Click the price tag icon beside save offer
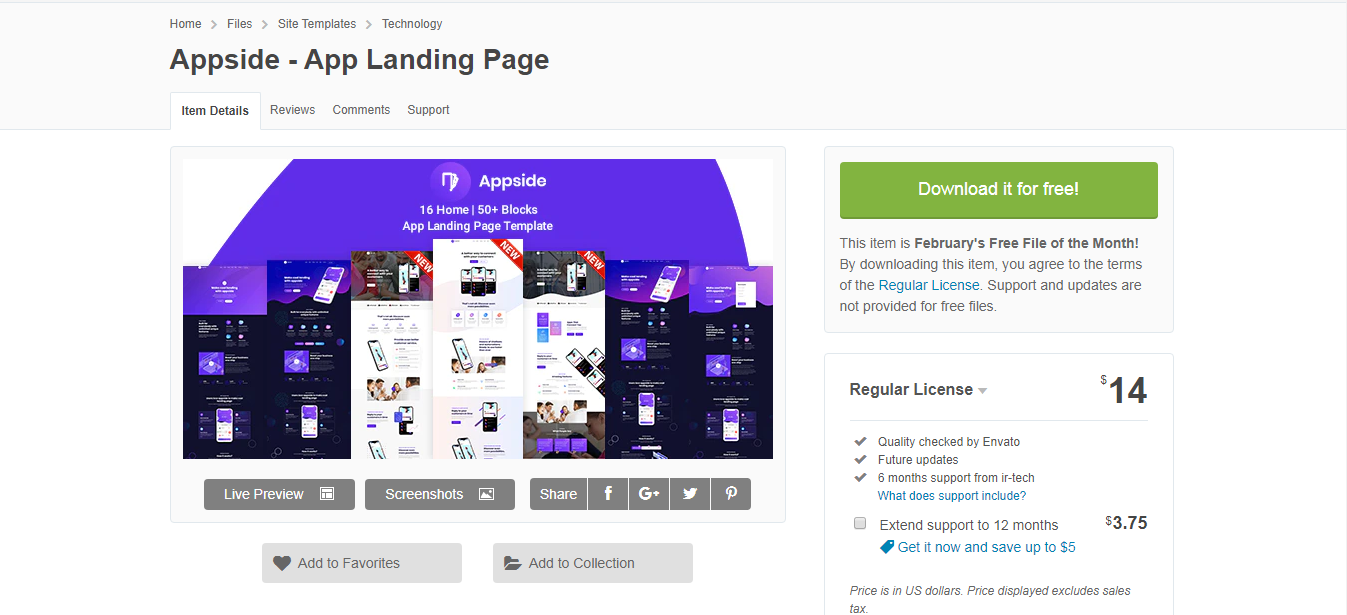1347x615 pixels. (886, 547)
